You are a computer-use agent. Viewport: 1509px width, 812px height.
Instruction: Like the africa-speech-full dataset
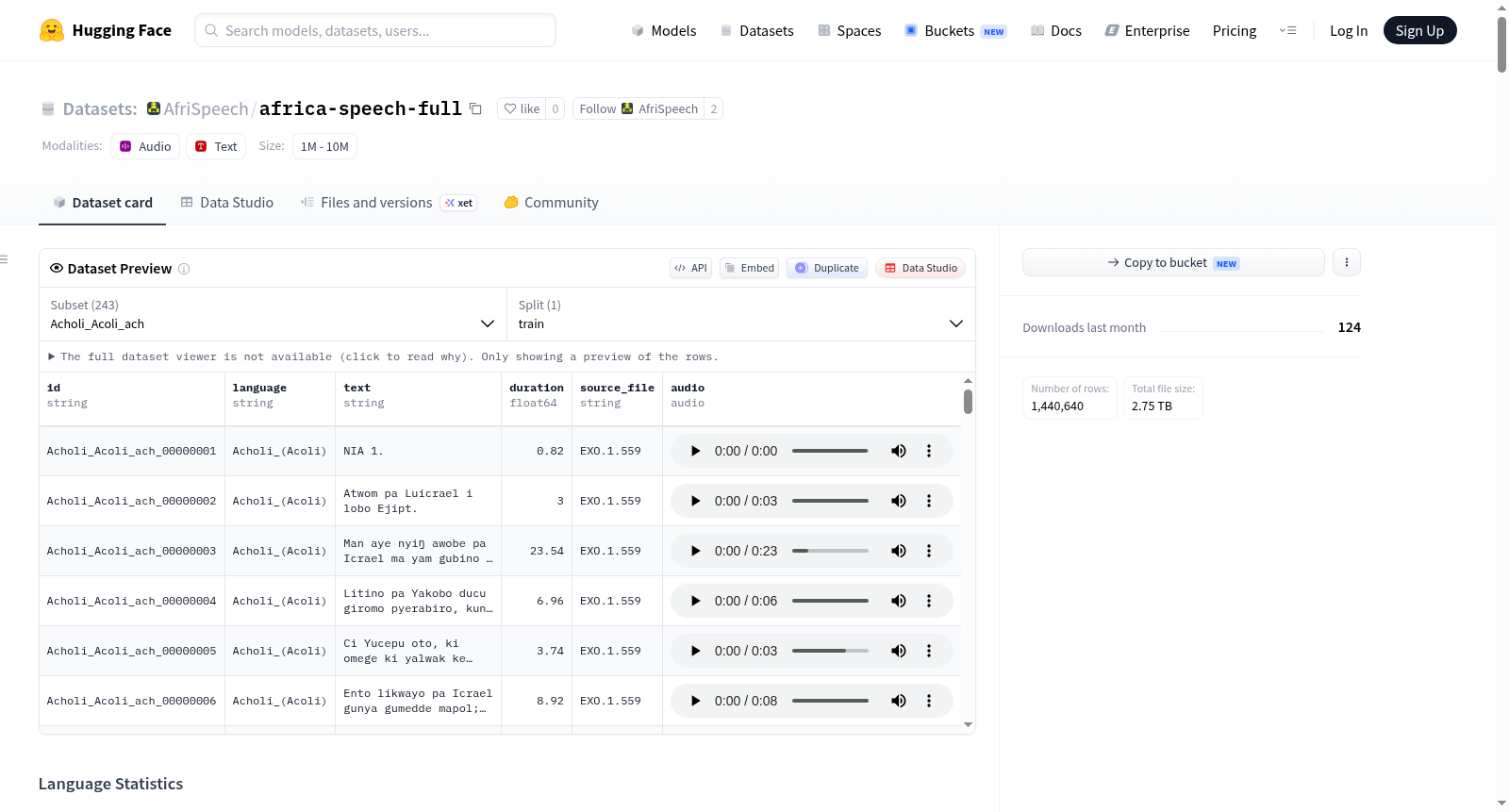coord(522,109)
